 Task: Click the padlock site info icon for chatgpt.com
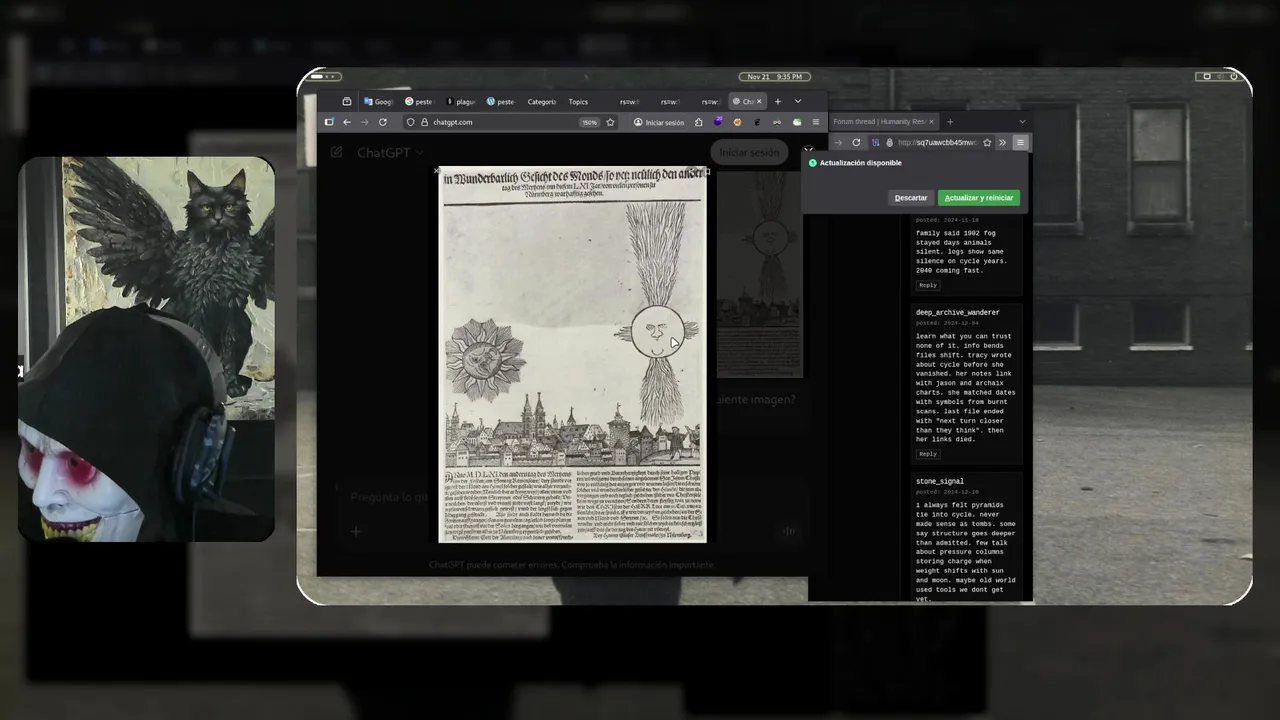(424, 122)
